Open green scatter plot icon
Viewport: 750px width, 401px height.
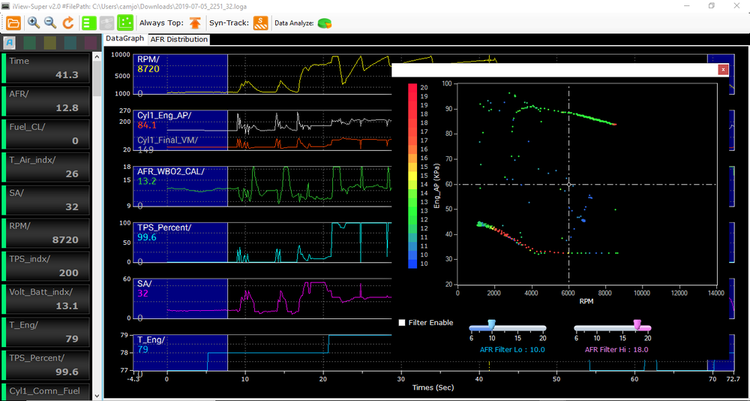(x=125, y=22)
